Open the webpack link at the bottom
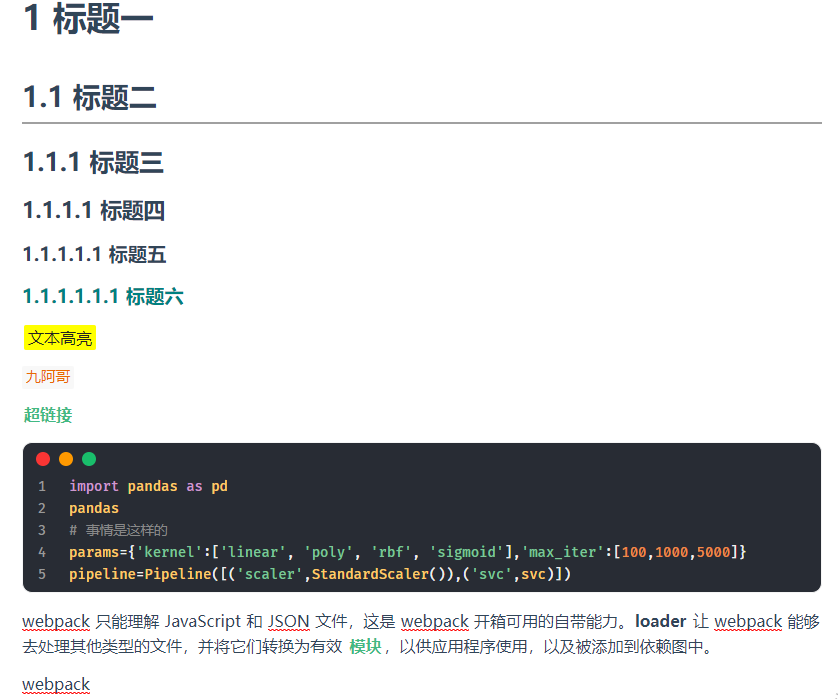The height and width of the screenshot is (699, 838). pos(55,684)
